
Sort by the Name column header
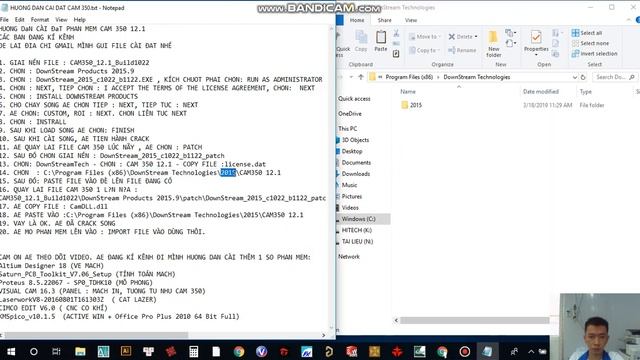[408, 92]
